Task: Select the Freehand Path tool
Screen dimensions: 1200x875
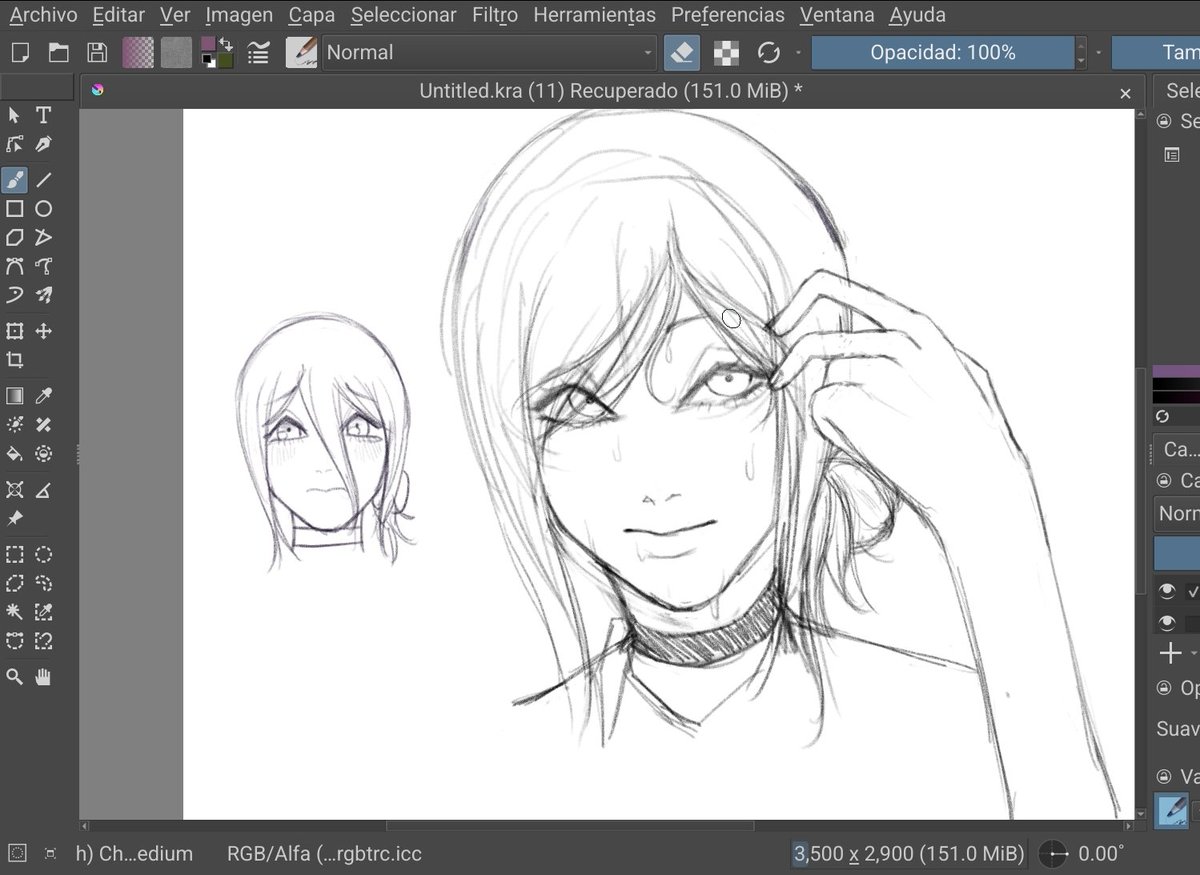Action: (44, 267)
